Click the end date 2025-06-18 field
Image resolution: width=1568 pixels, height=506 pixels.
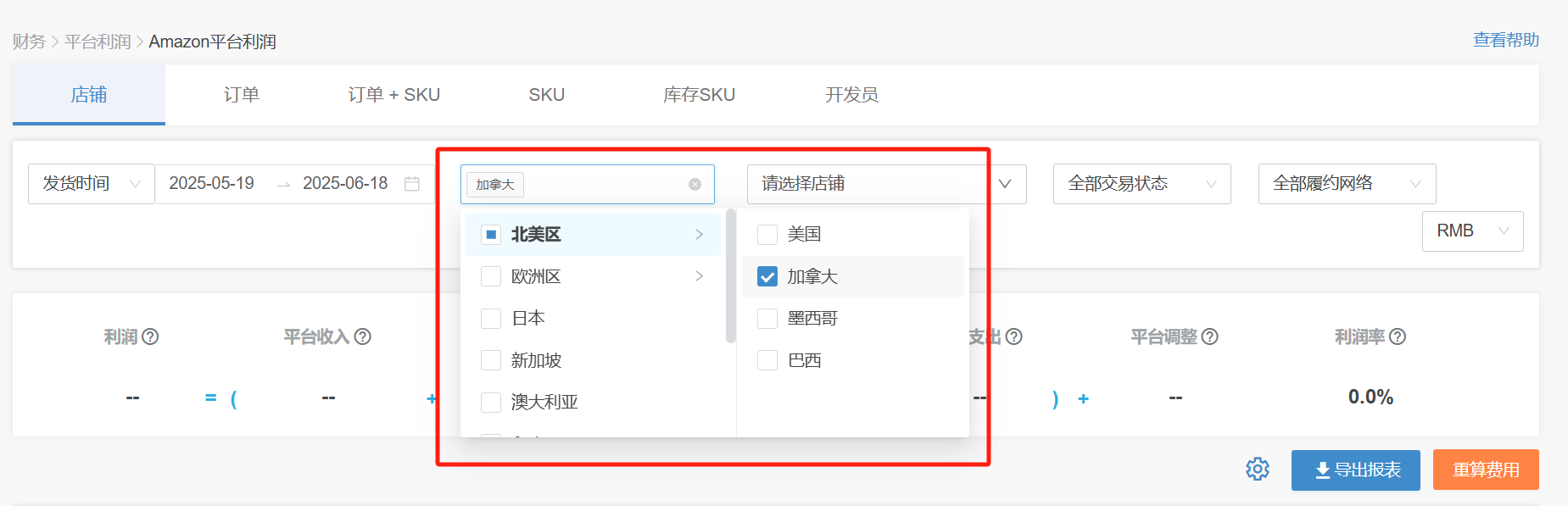pos(345,184)
